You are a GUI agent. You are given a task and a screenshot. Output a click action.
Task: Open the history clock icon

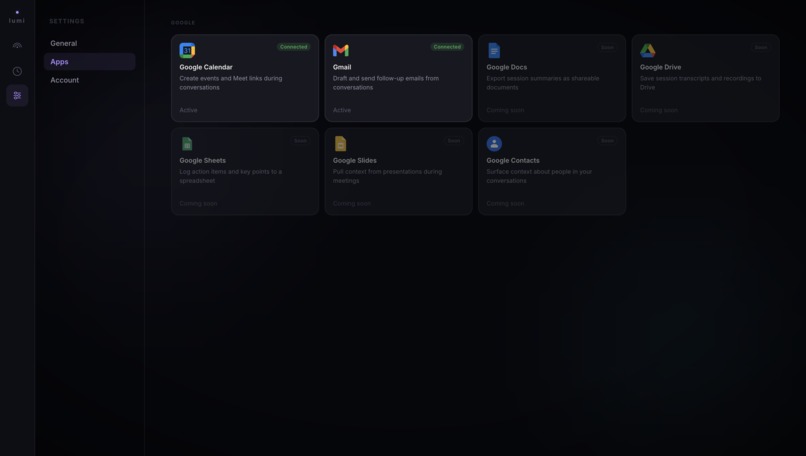(17, 71)
